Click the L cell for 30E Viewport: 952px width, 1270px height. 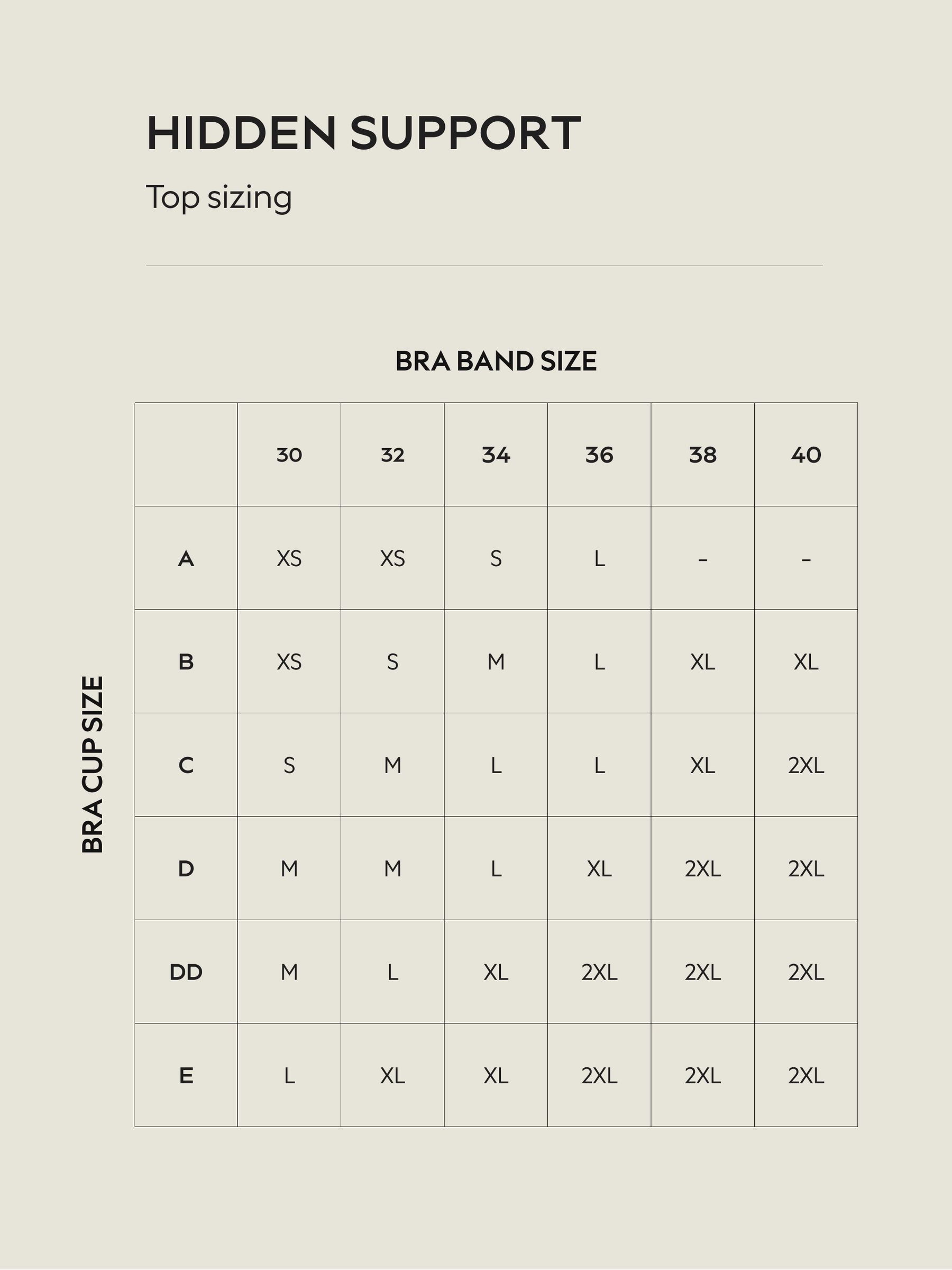[289, 1075]
